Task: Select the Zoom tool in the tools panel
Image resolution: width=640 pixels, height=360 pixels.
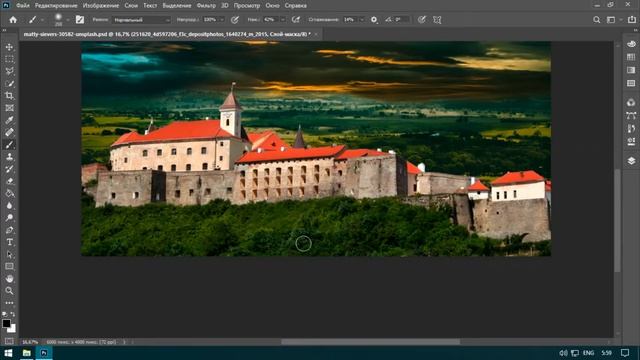Action: coord(9,291)
